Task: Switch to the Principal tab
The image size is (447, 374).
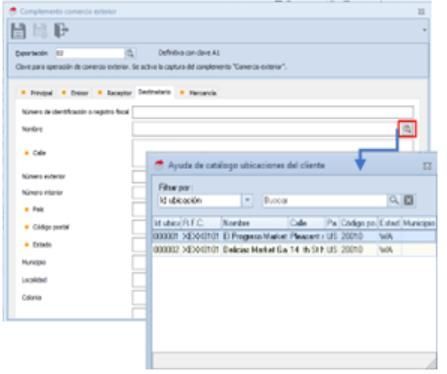Action: [x=37, y=93]
